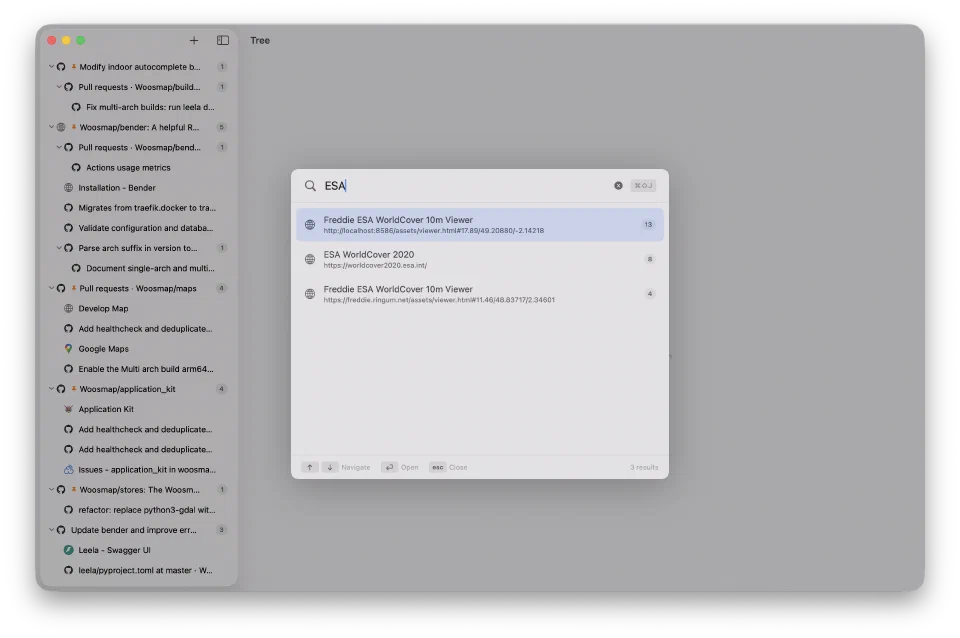The image size is (960, 638).
Task: Click the Leela - Swagger UI icon
Action: point(69,550)
